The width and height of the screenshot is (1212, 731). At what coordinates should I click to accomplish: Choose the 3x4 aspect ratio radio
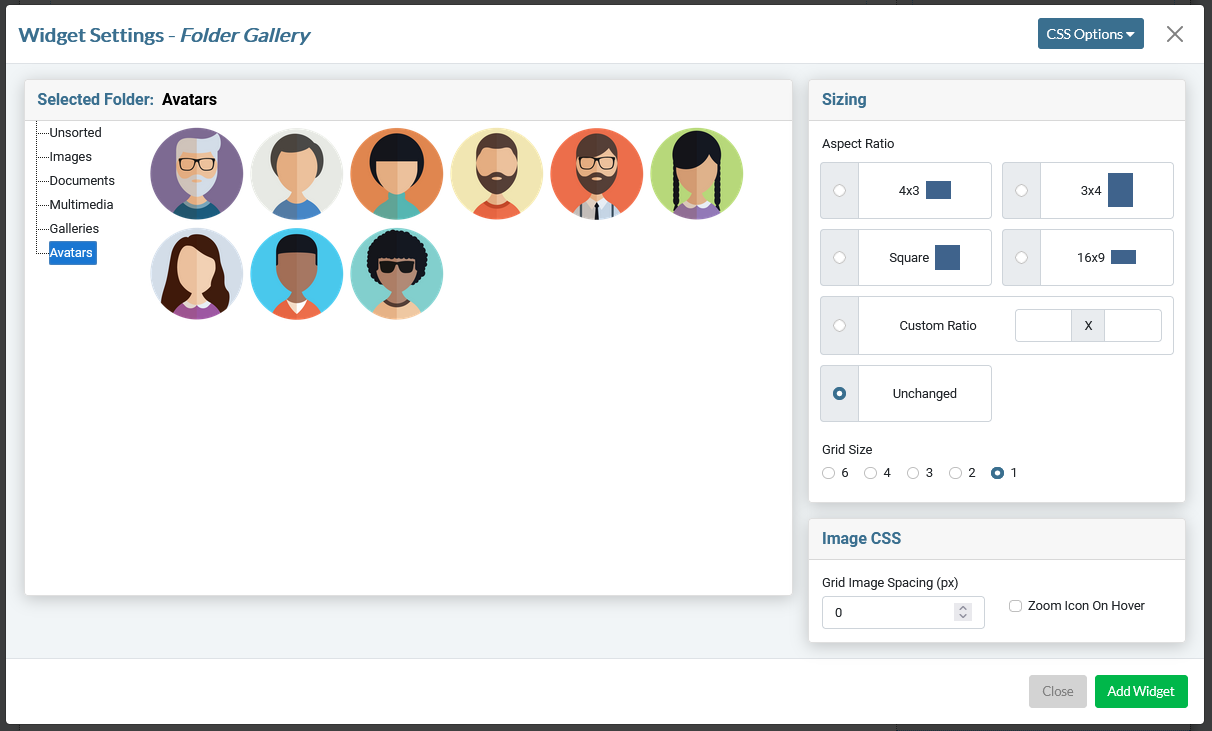tap(1021, 190)
